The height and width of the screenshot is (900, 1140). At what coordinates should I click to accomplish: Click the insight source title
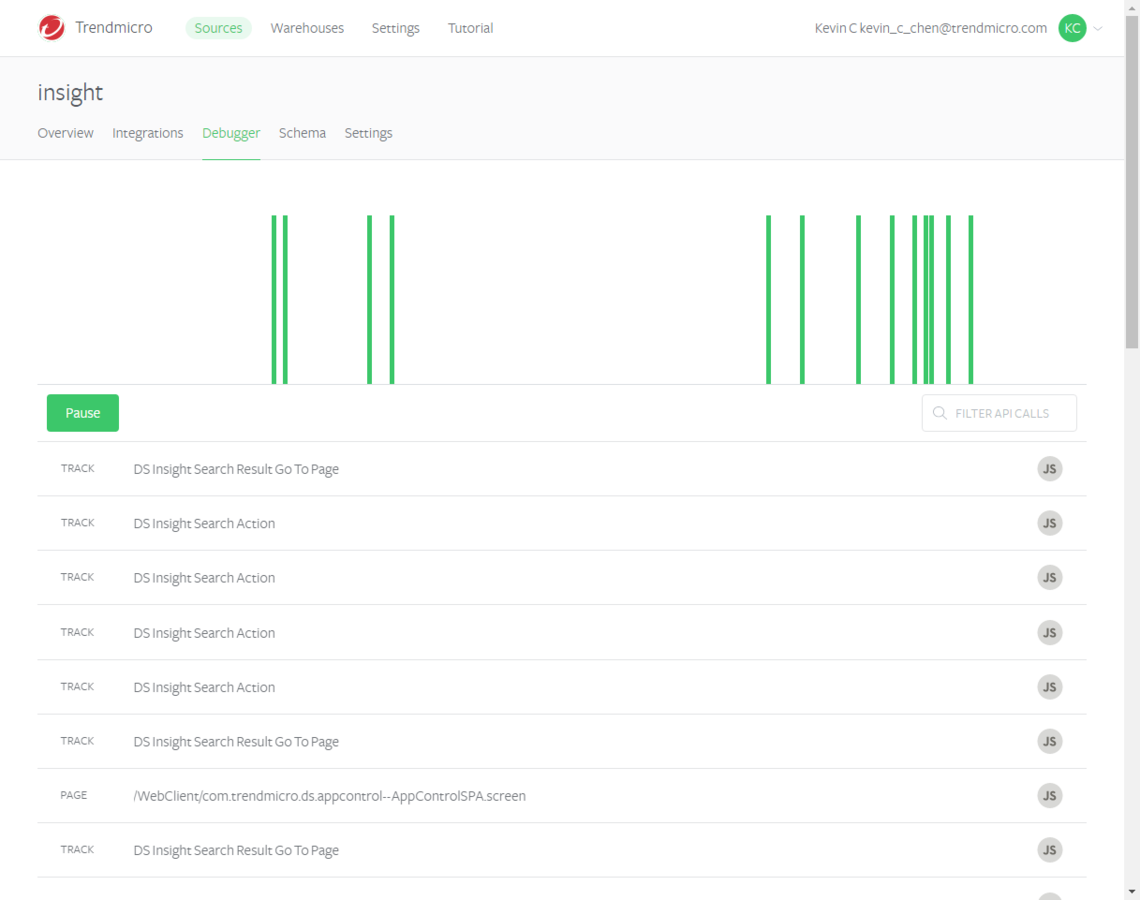pos(70,92)
